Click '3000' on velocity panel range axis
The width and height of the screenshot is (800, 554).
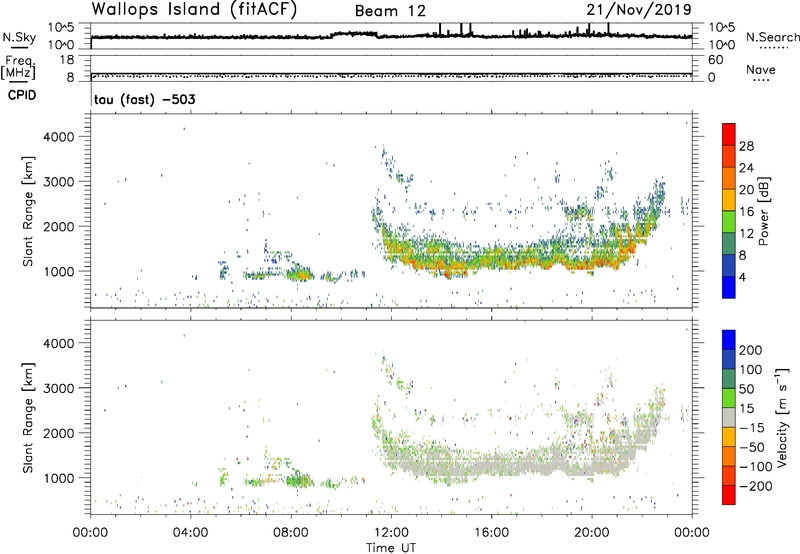pyautogui.click(x=58, y=388)
